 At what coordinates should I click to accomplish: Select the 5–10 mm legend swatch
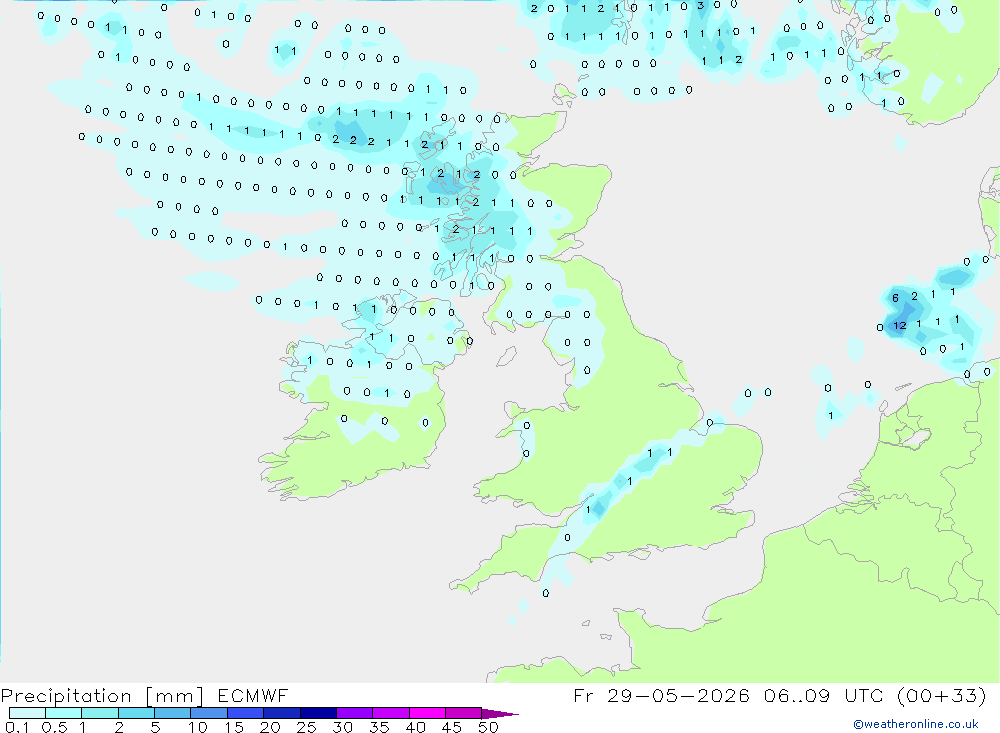tap(172, 713)
